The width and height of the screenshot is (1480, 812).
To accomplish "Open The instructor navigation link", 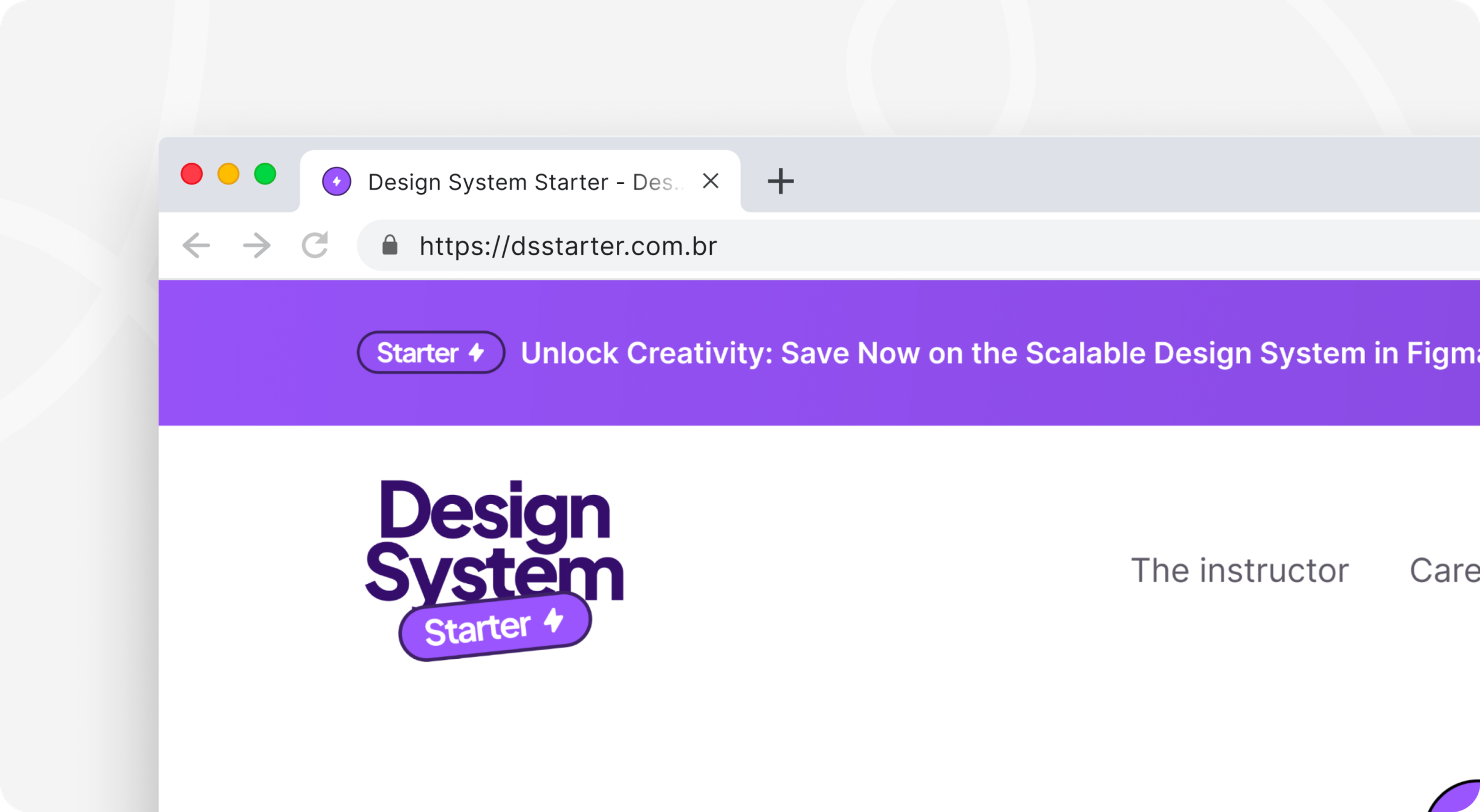I will pyautogui.click(x=1239, y=570).
